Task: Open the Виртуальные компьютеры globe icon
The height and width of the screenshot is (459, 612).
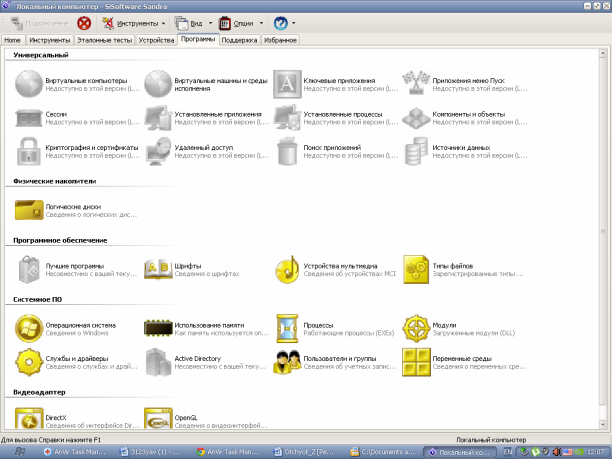Action: tap(29, 84)
